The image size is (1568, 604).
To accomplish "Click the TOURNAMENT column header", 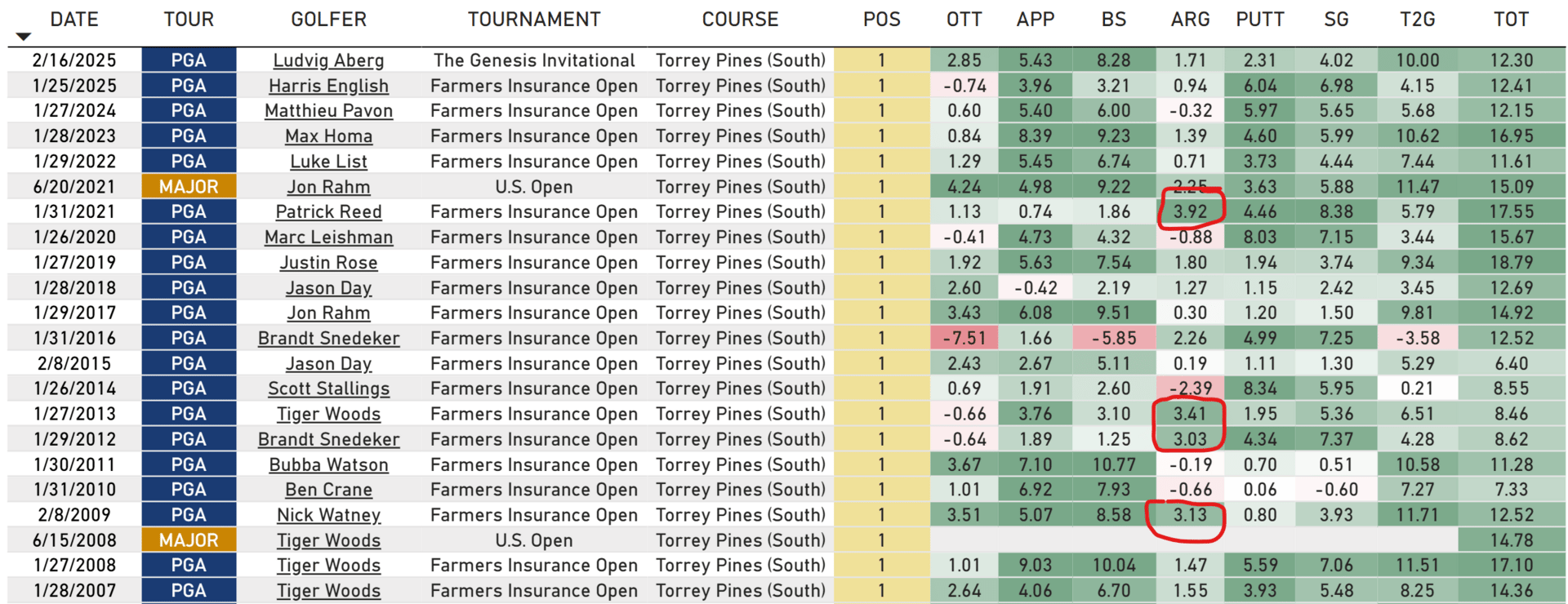I will click(x=534, y=20).
